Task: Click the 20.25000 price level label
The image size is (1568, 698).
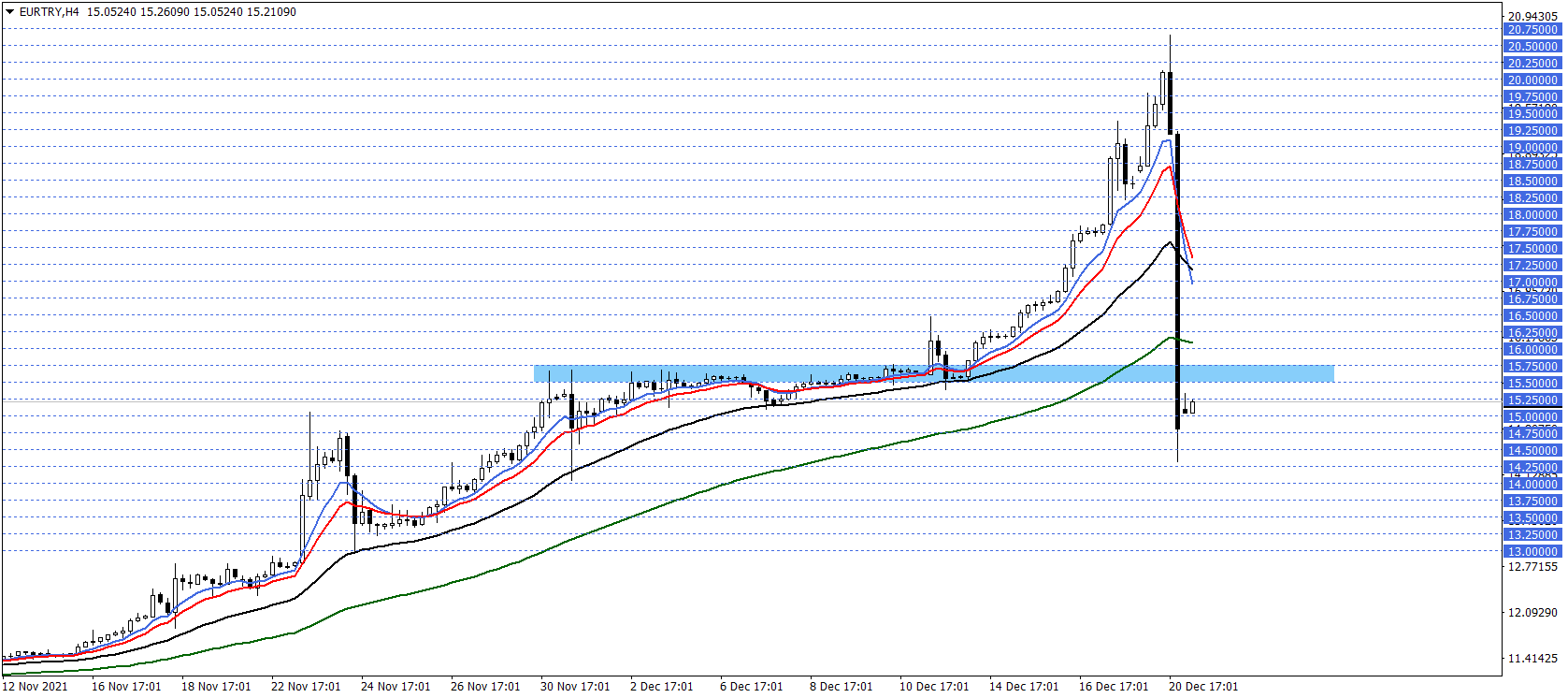Action: (1532, 64)
